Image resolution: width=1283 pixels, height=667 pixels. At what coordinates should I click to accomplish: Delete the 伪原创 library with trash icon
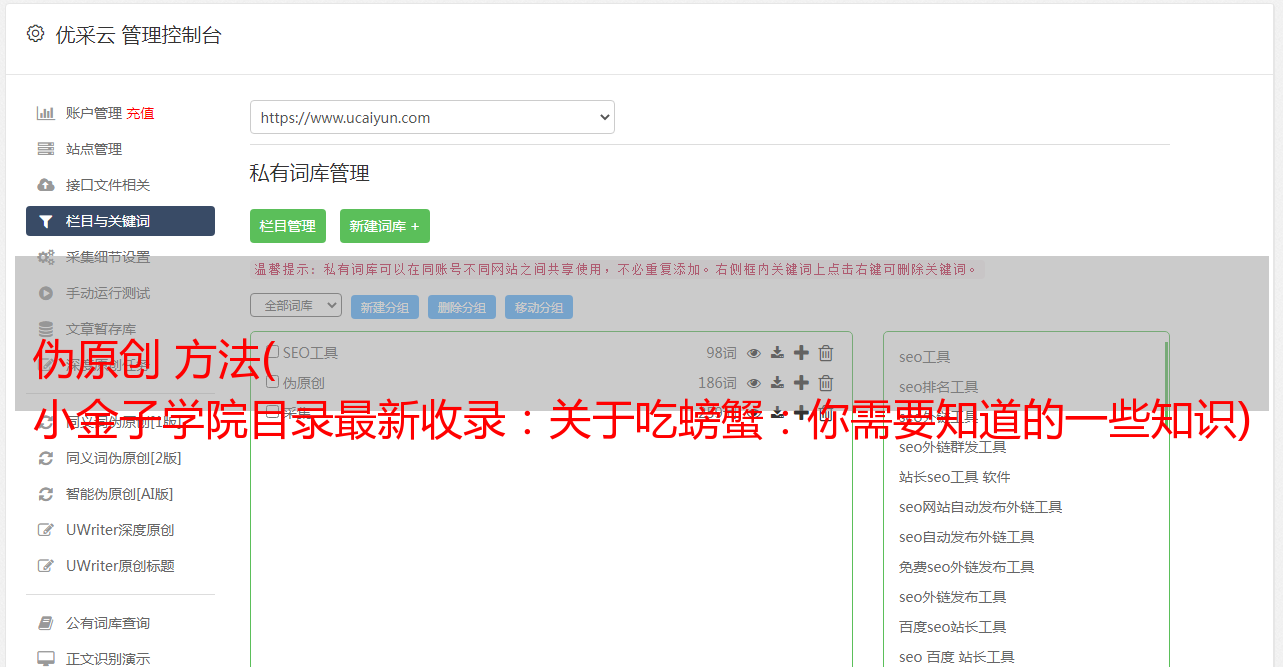826,383
